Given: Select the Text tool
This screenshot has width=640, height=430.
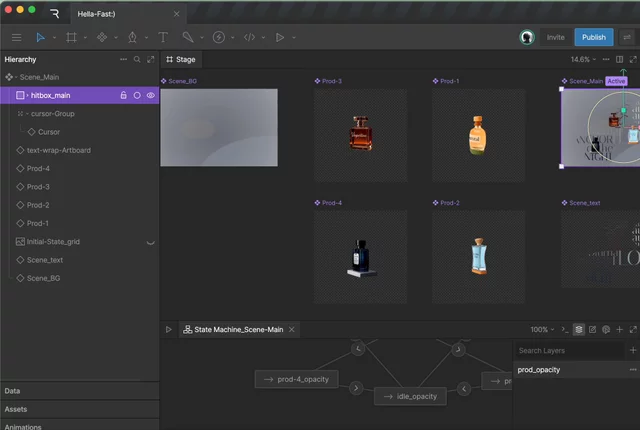Looking at the screenshot, I should point(163,38).
